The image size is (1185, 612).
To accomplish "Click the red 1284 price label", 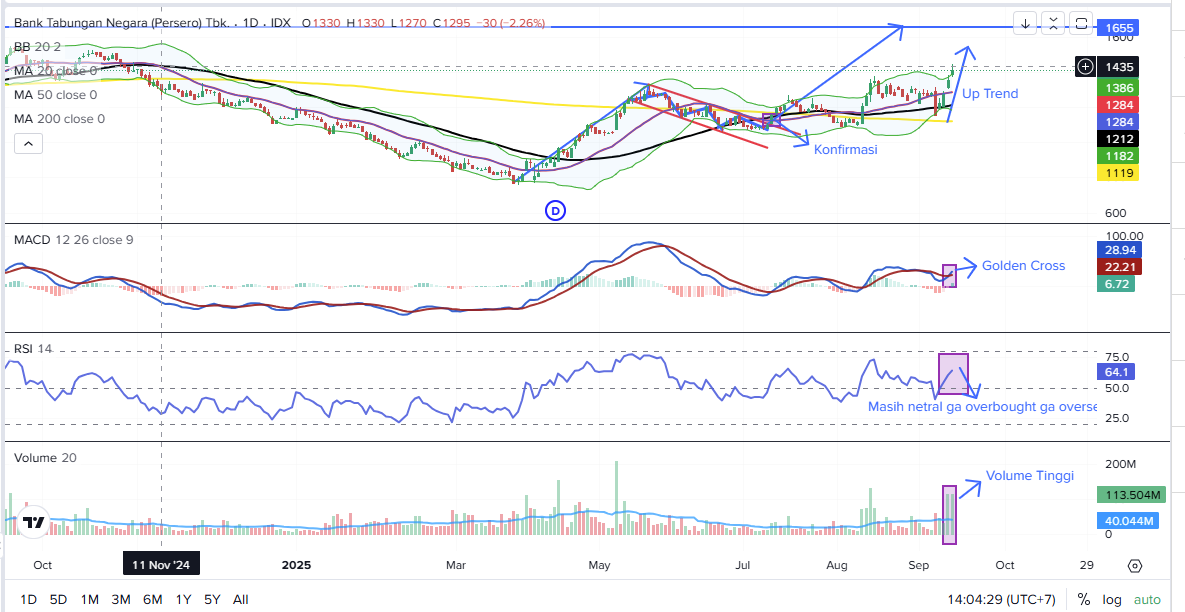I will [x=1118, y=104].
